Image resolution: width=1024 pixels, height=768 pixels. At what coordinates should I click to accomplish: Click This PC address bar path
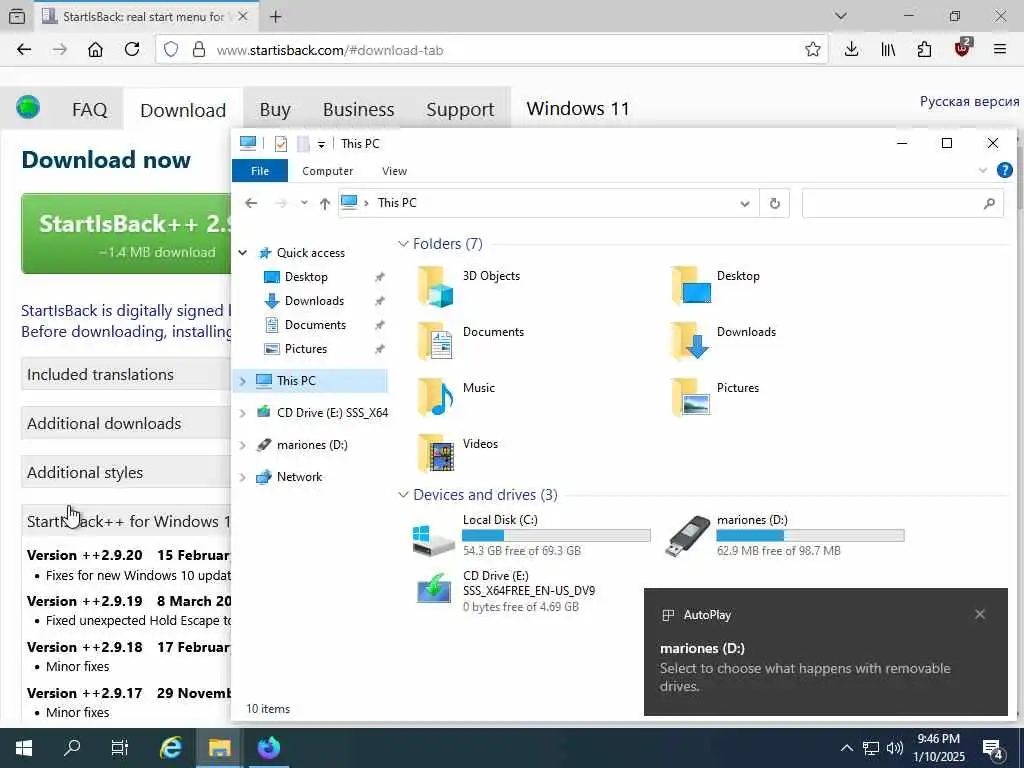coord(397,202)
